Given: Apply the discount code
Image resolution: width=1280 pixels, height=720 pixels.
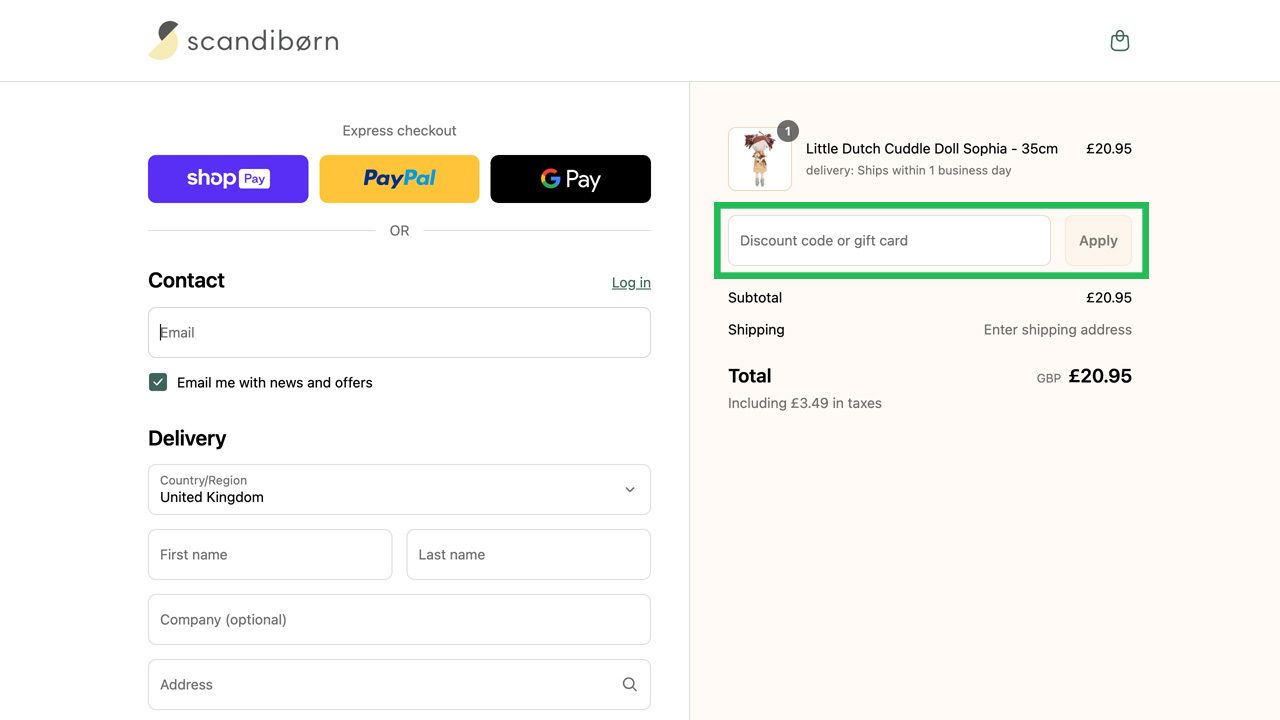Looking at the screenshot, I should click(1098, 240).
